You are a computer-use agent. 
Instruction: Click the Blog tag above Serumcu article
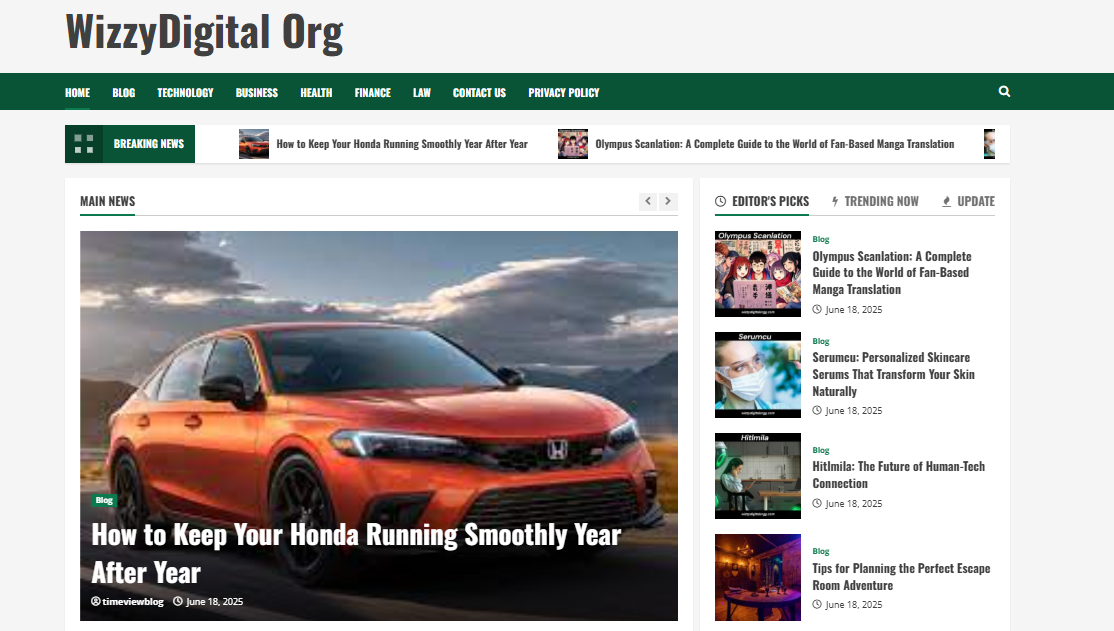pos(821,341)
